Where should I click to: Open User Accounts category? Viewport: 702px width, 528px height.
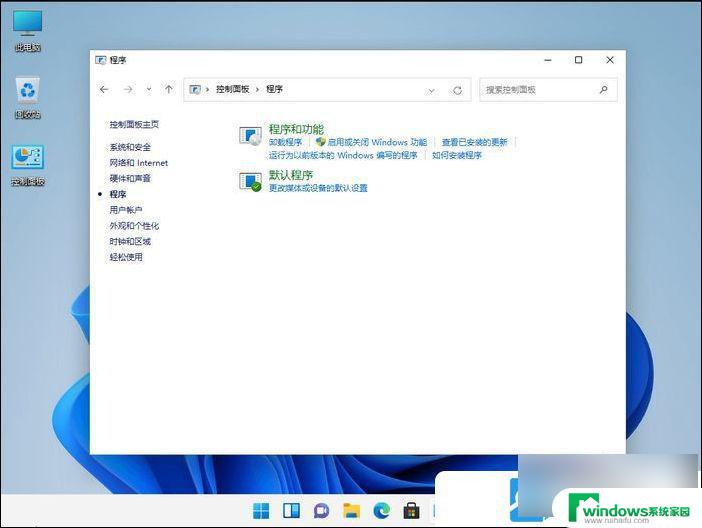point(126,210)
